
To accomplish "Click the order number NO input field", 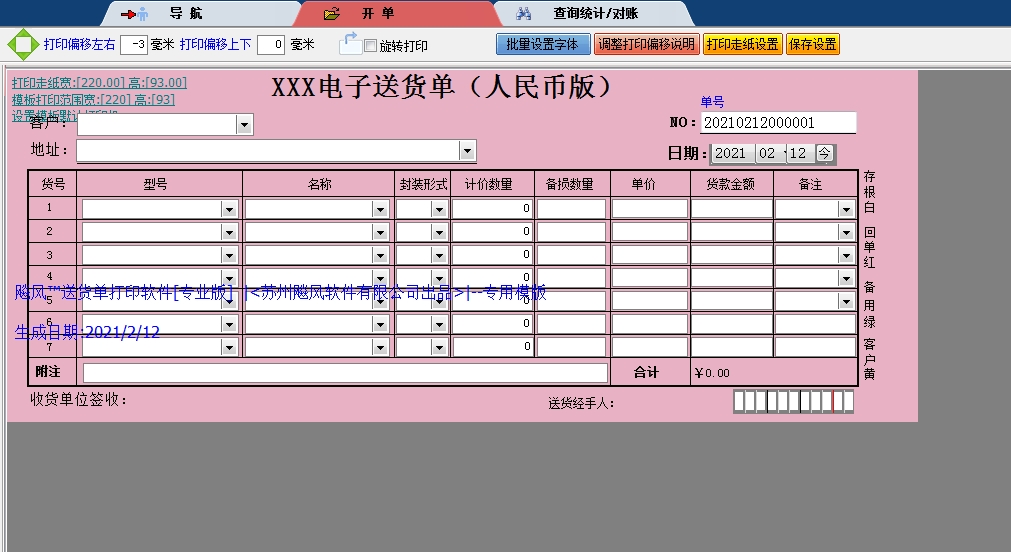I will [777, 123].
